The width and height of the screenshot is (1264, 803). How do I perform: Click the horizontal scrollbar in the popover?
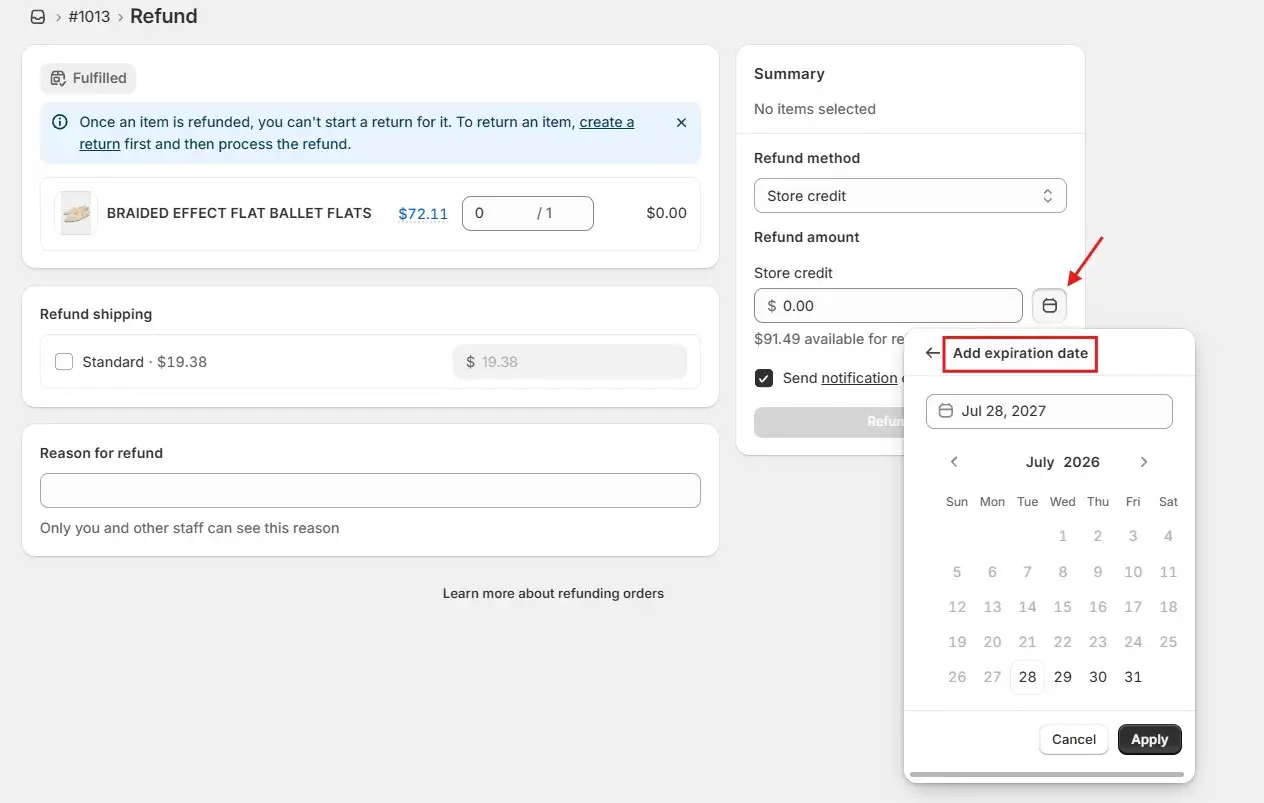tap(1047, 774)
